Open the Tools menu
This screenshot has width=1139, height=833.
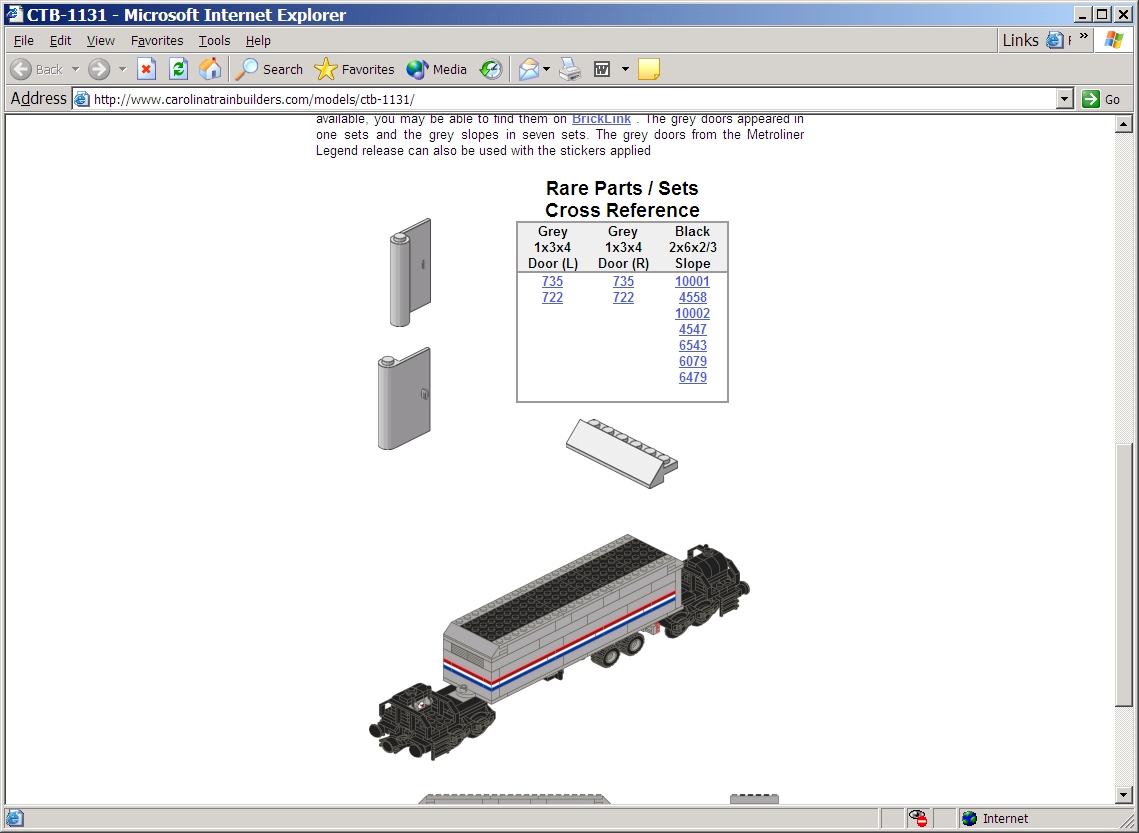214,41
